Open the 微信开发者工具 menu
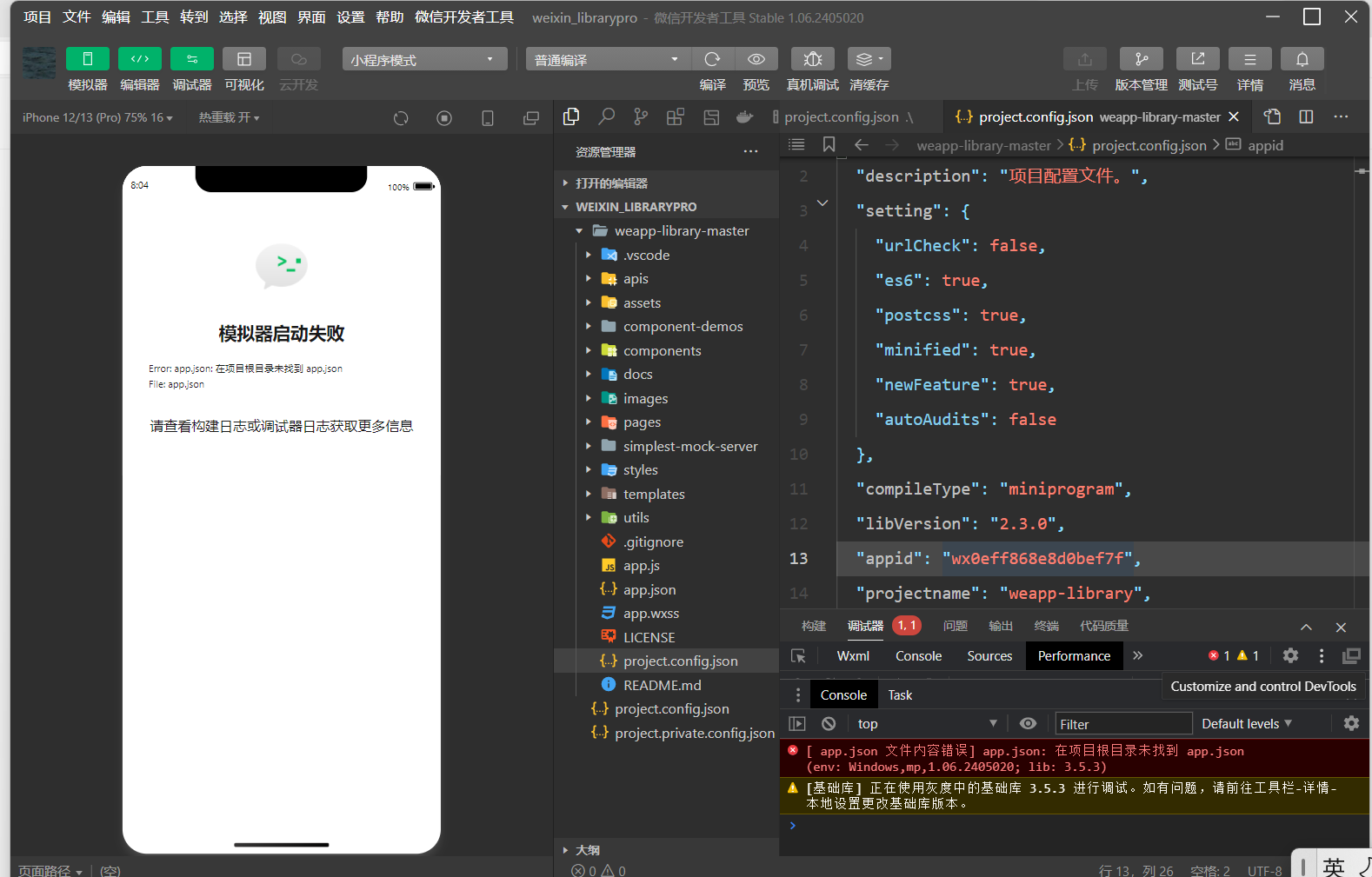This screenshot has height=877, width=1372. coord(464,17)
